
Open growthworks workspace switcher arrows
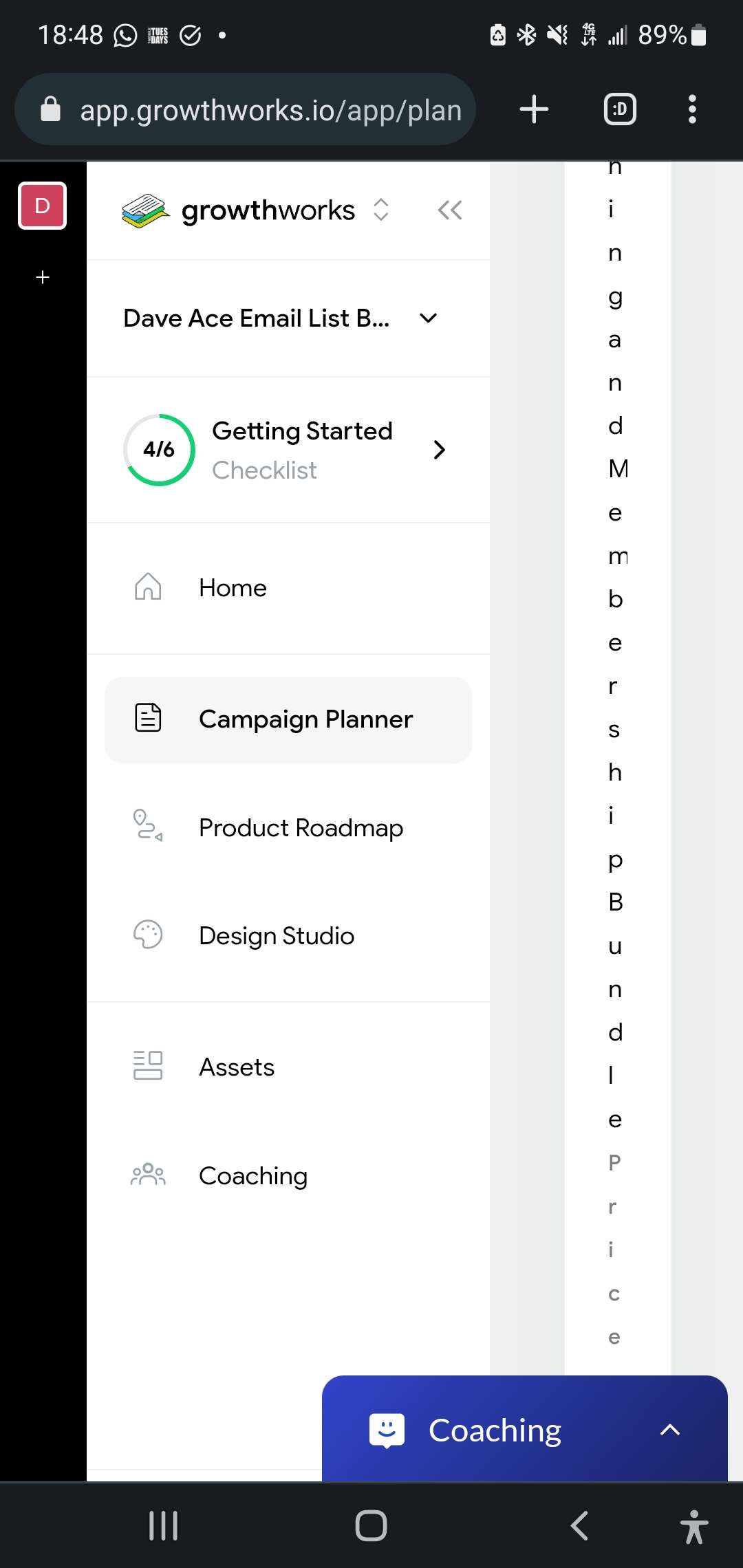pos(381,210)
